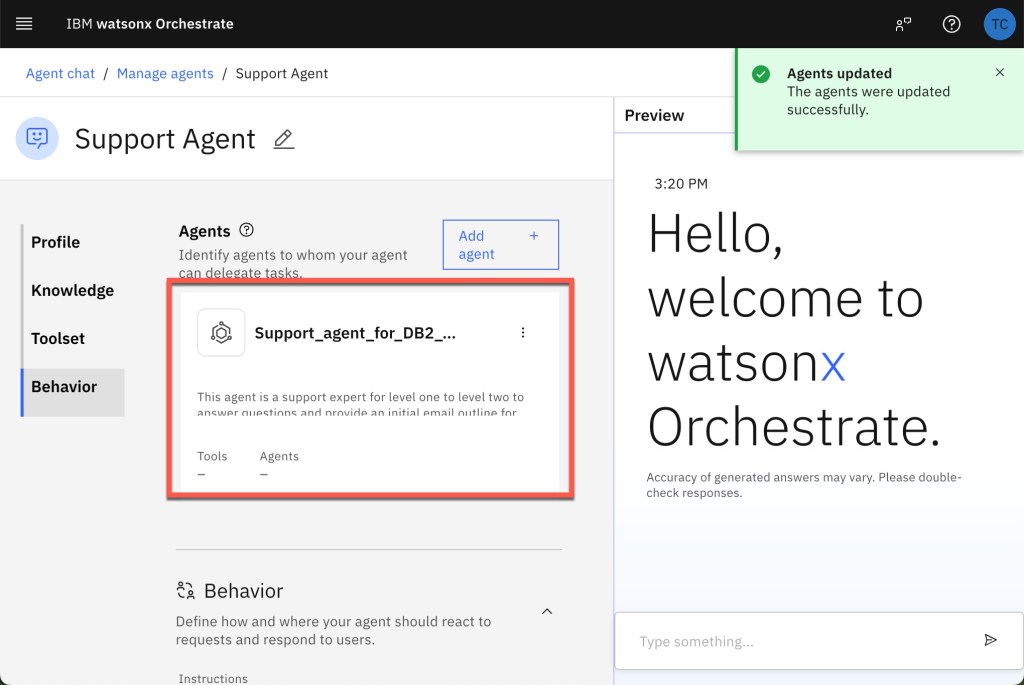The image size is (1024, 685).
Task: Click the Add agent button
Action: point(500,245)
